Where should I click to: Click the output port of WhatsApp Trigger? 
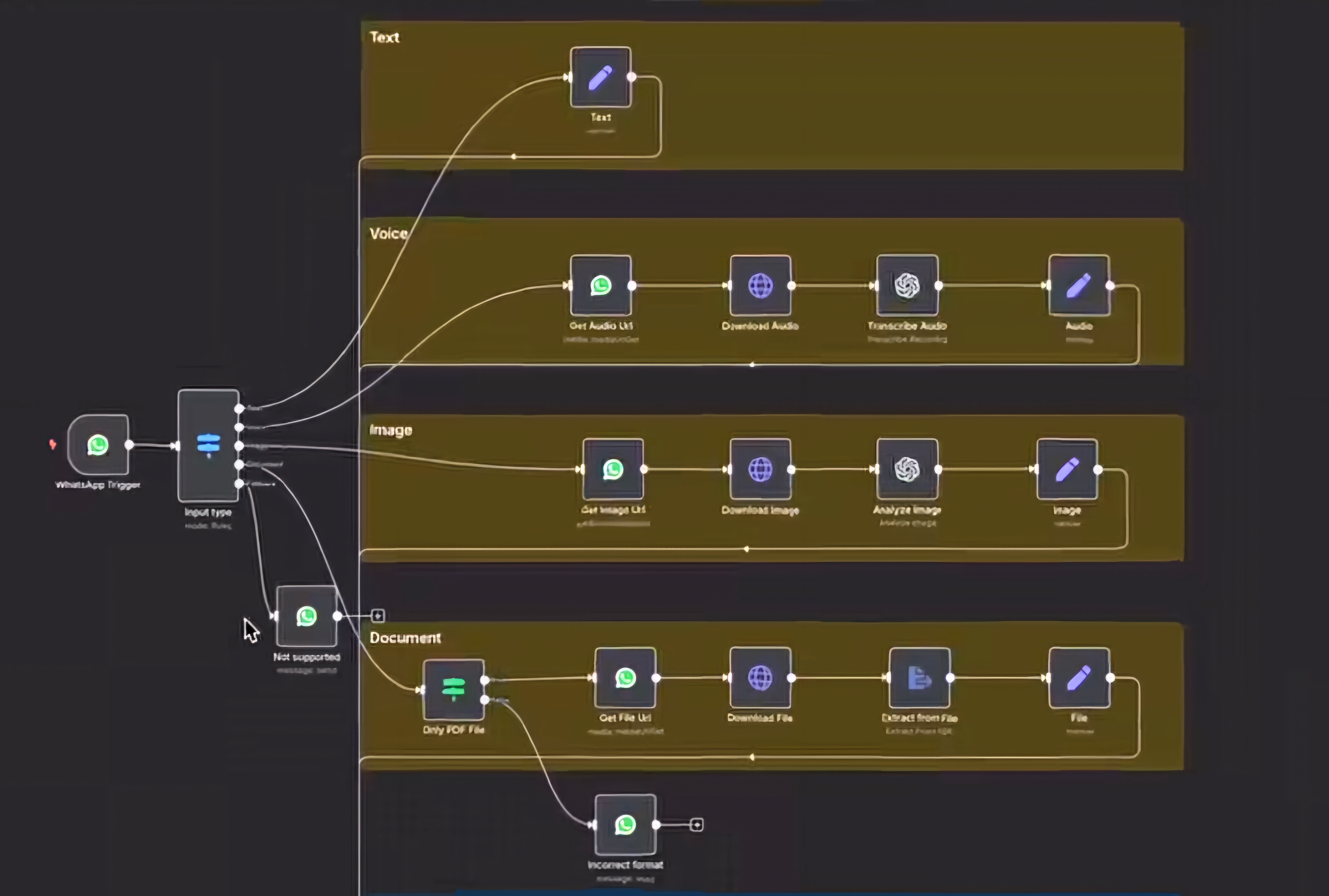point(129,445)
